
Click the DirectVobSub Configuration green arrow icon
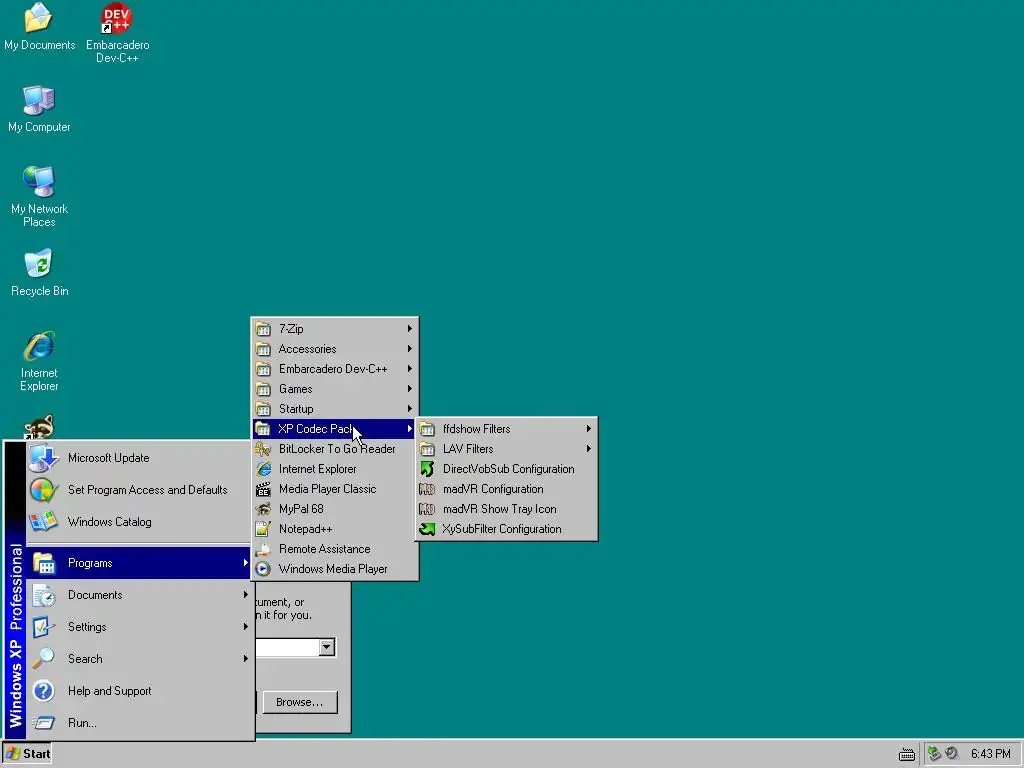pyautogui.click(x=427, y=469)
